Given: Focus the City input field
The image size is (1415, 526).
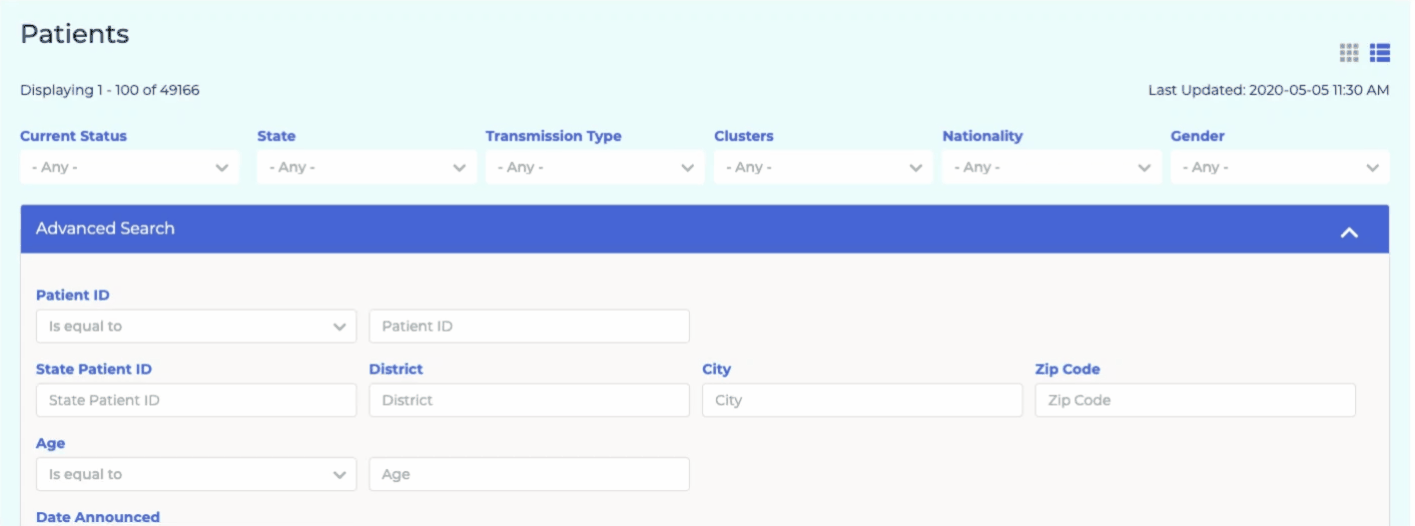Looking at the screenshot, I should [x=862, y=400].
